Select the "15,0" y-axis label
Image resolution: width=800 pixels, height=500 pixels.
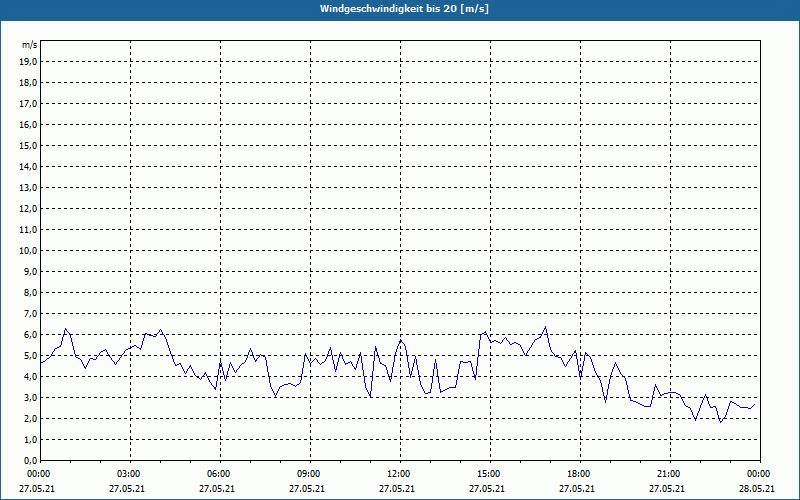pos(28,145)
